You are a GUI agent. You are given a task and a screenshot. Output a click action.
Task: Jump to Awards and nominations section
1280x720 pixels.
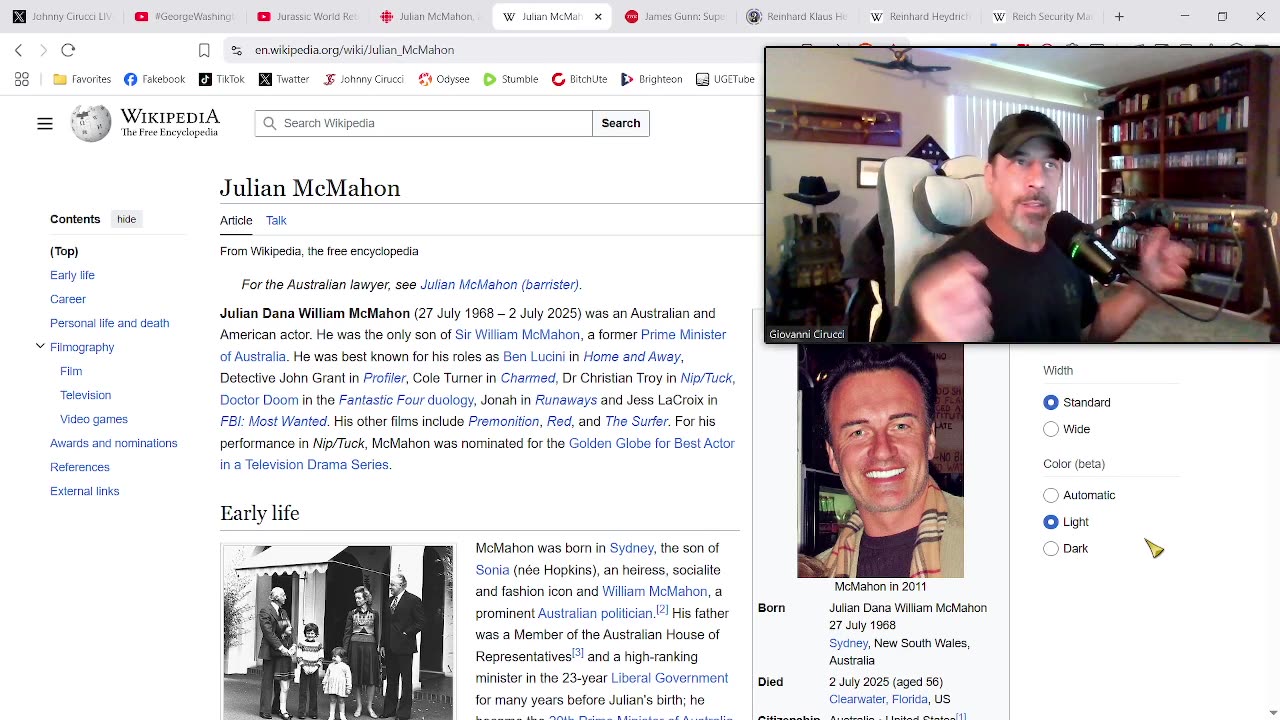(113, 443)
